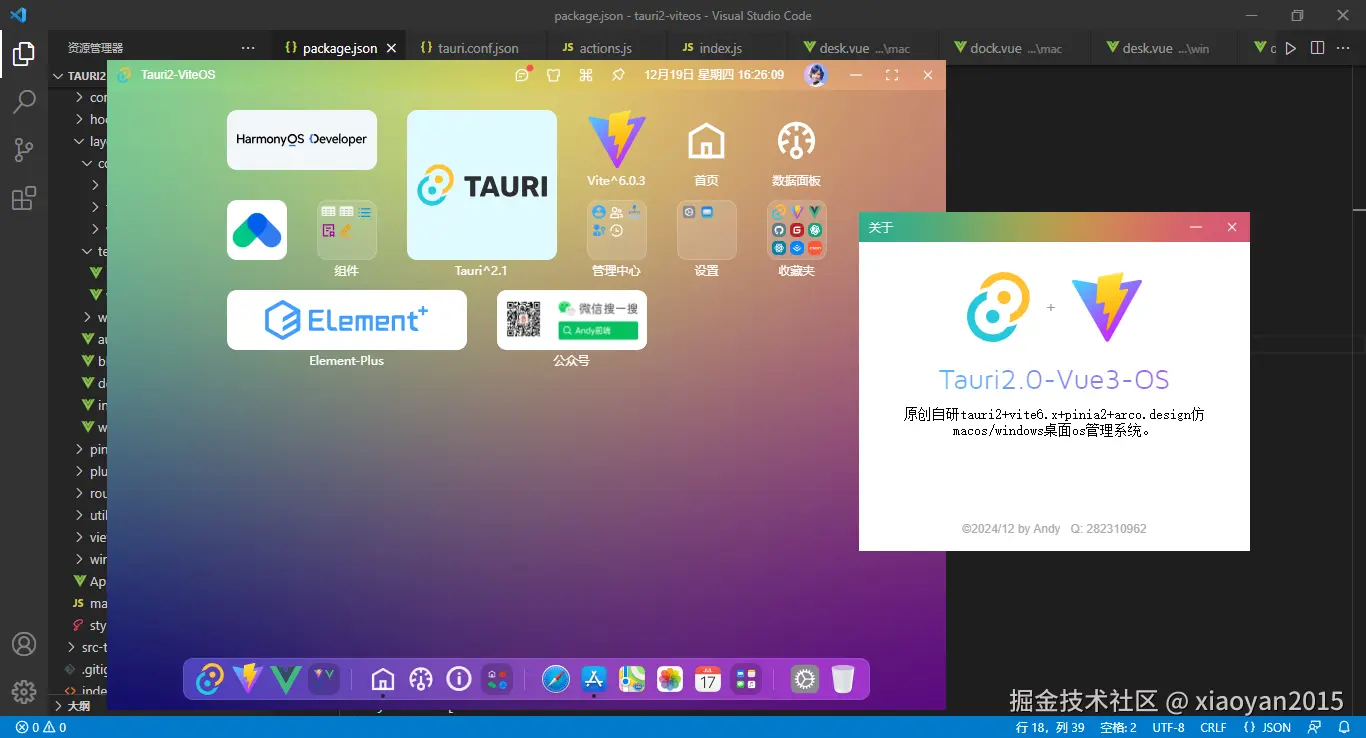Open explorer More Actions beside 资源管理器

pos(248,48)
